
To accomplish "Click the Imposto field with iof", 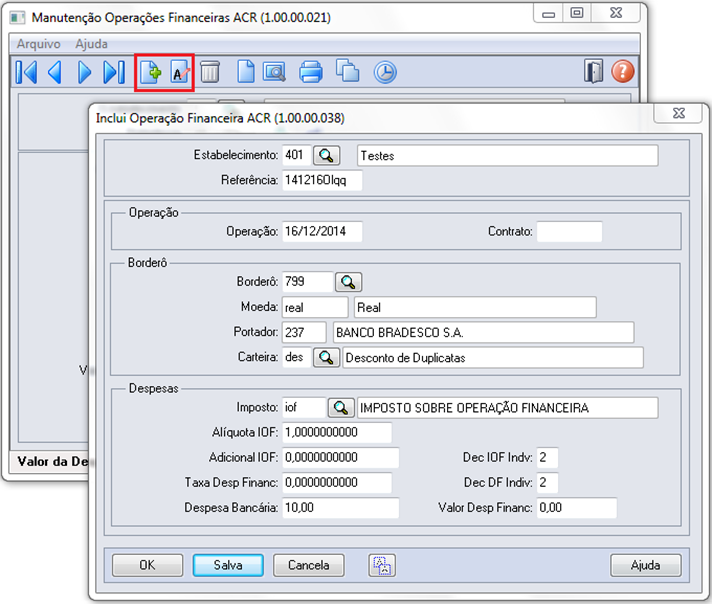I will pos(304,407).
